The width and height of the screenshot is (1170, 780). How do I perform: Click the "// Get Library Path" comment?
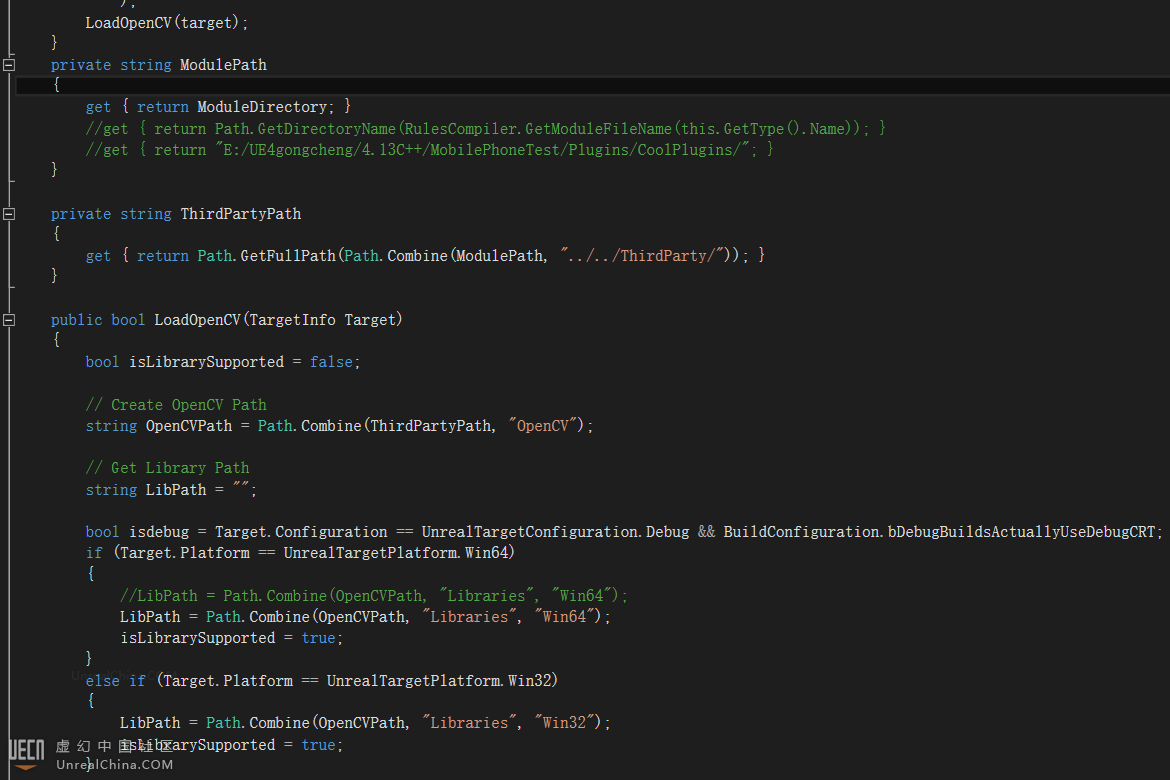pyautogui.click(x=167, y=468)
